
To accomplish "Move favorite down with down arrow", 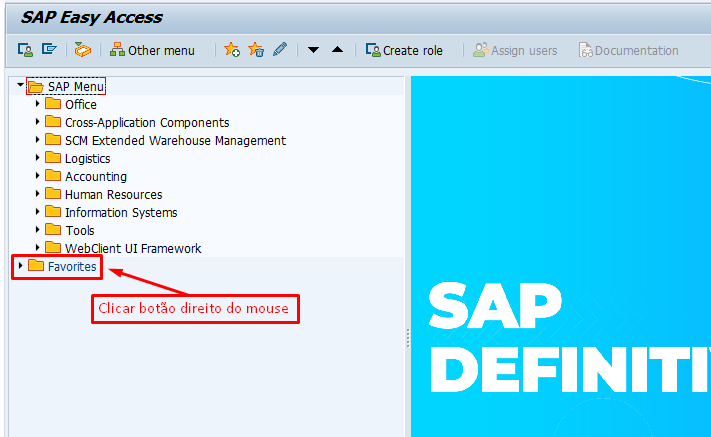I will (x=313, y=50).
